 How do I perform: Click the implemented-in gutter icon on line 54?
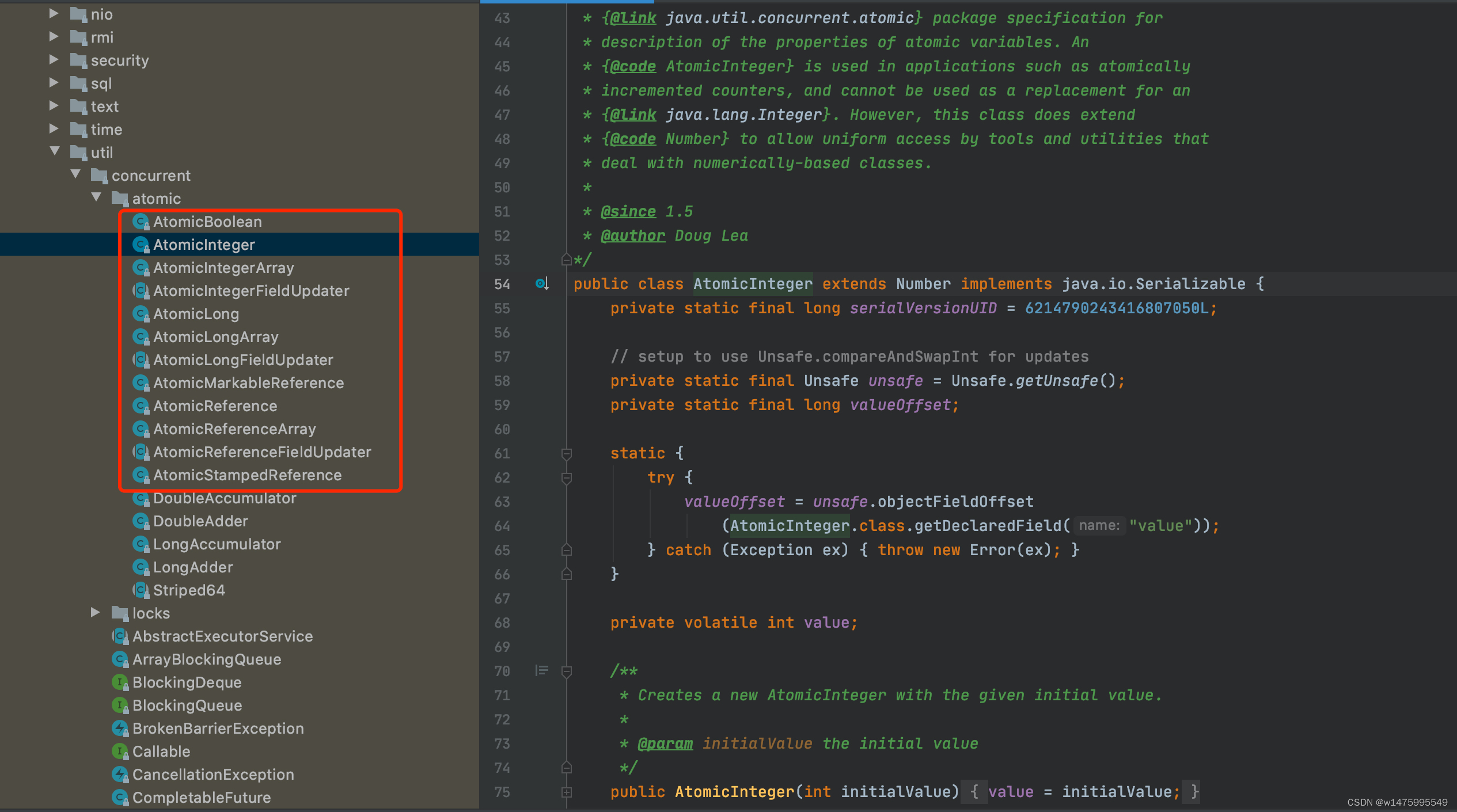(541, 283)
